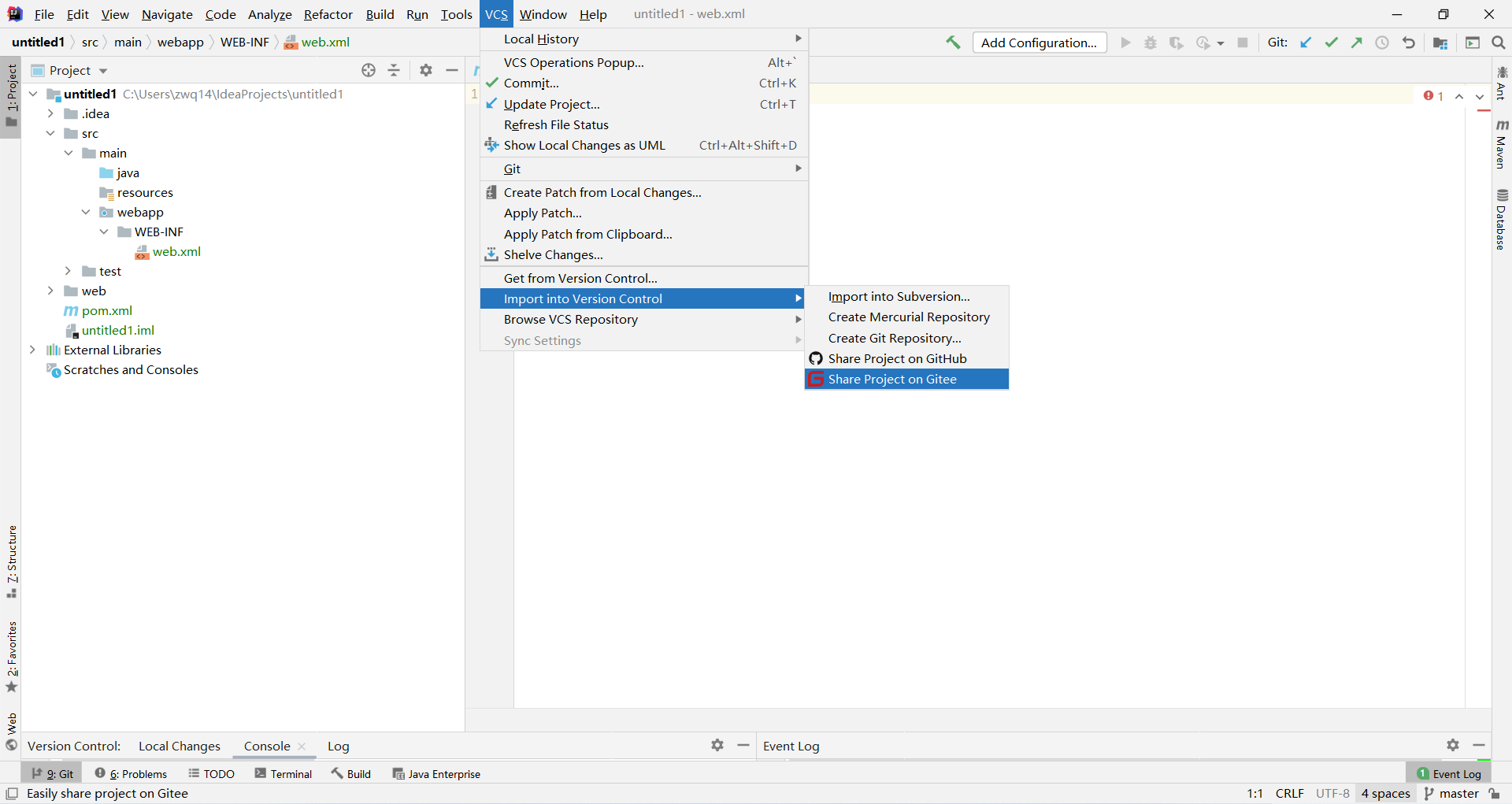
Task: Open Browse VCS Repository submenu
Action: [x=644, y=319]
